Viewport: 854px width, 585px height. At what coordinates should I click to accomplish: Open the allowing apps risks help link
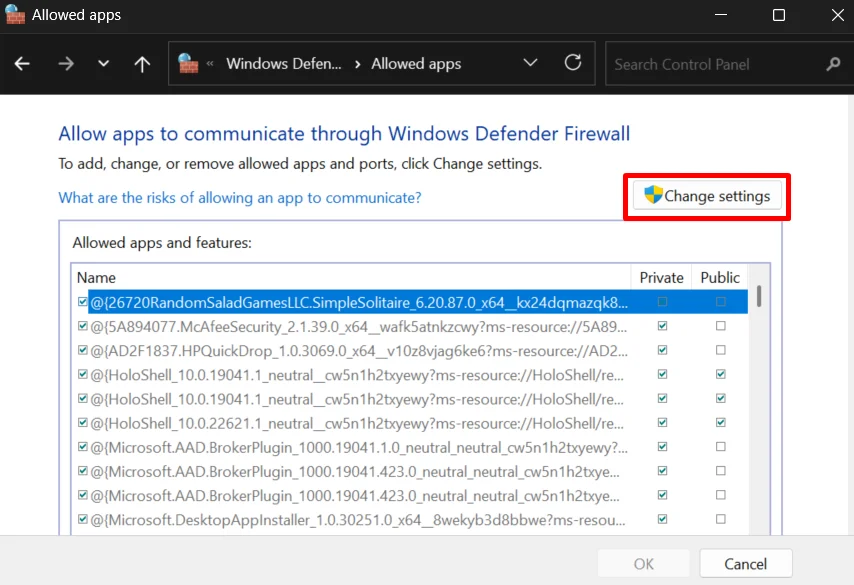tap(240, 197)
